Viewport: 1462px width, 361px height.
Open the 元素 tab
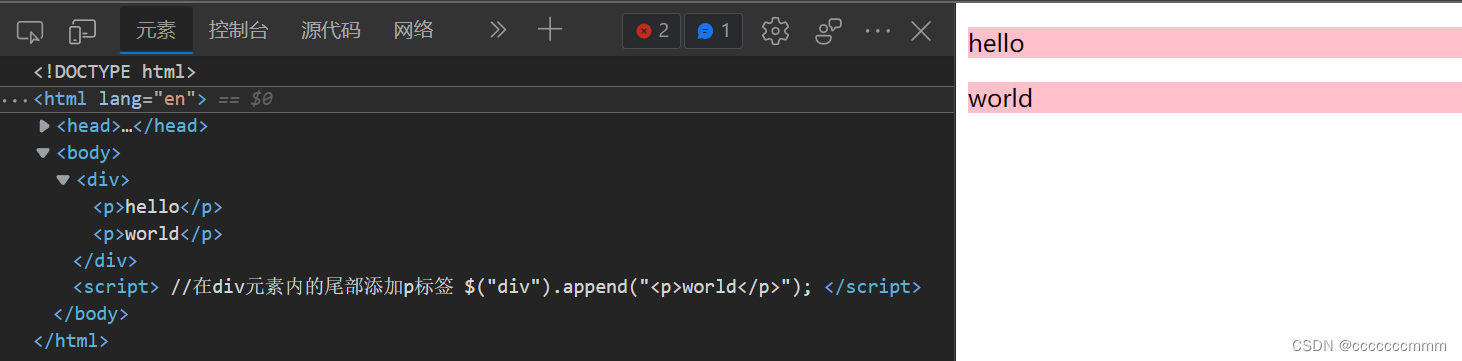pos(156,30)
